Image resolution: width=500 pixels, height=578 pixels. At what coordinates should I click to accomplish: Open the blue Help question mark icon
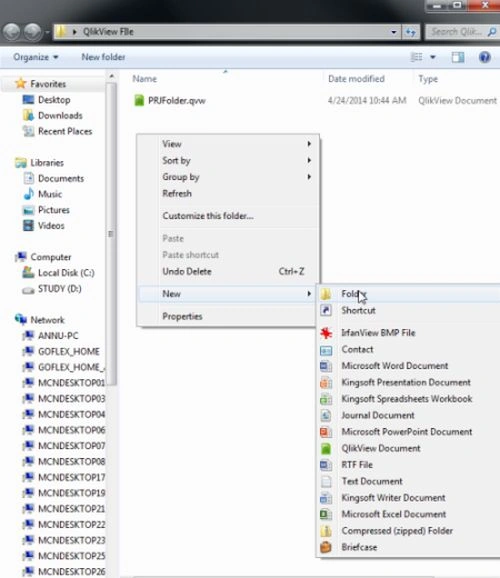[485, 57]
